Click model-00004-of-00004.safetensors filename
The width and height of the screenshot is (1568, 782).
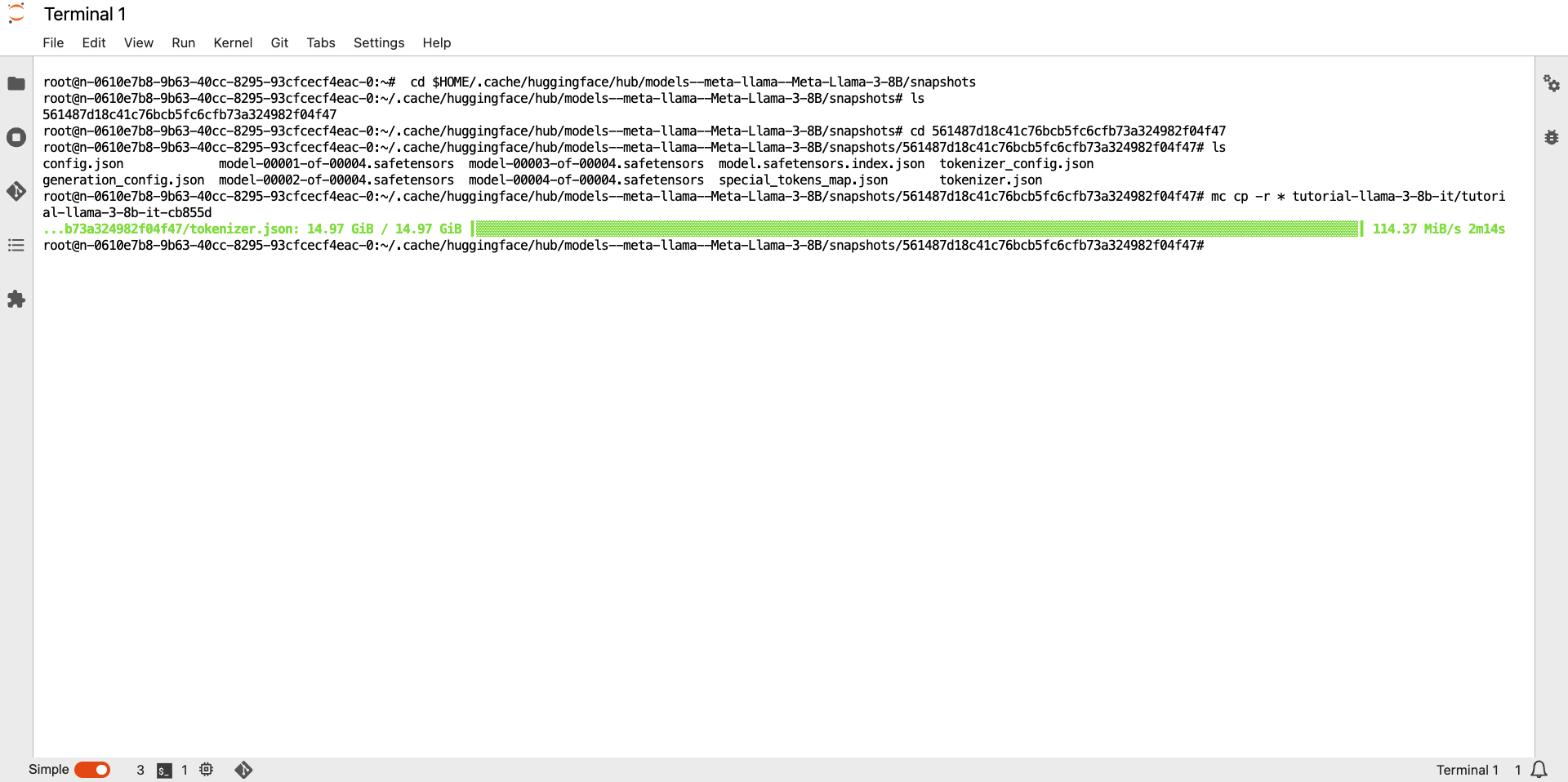[586, 180]
